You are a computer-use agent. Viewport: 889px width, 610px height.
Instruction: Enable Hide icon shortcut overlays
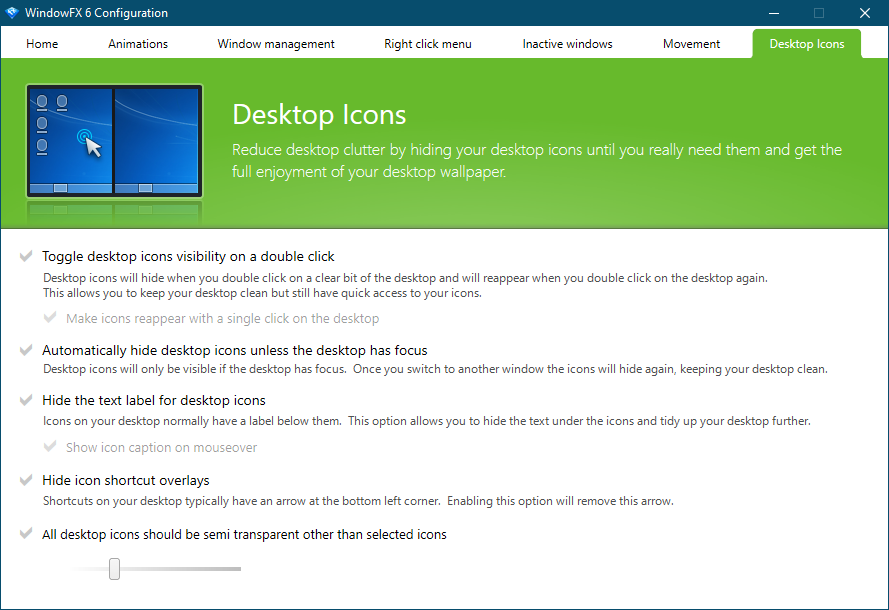point(26,480)
